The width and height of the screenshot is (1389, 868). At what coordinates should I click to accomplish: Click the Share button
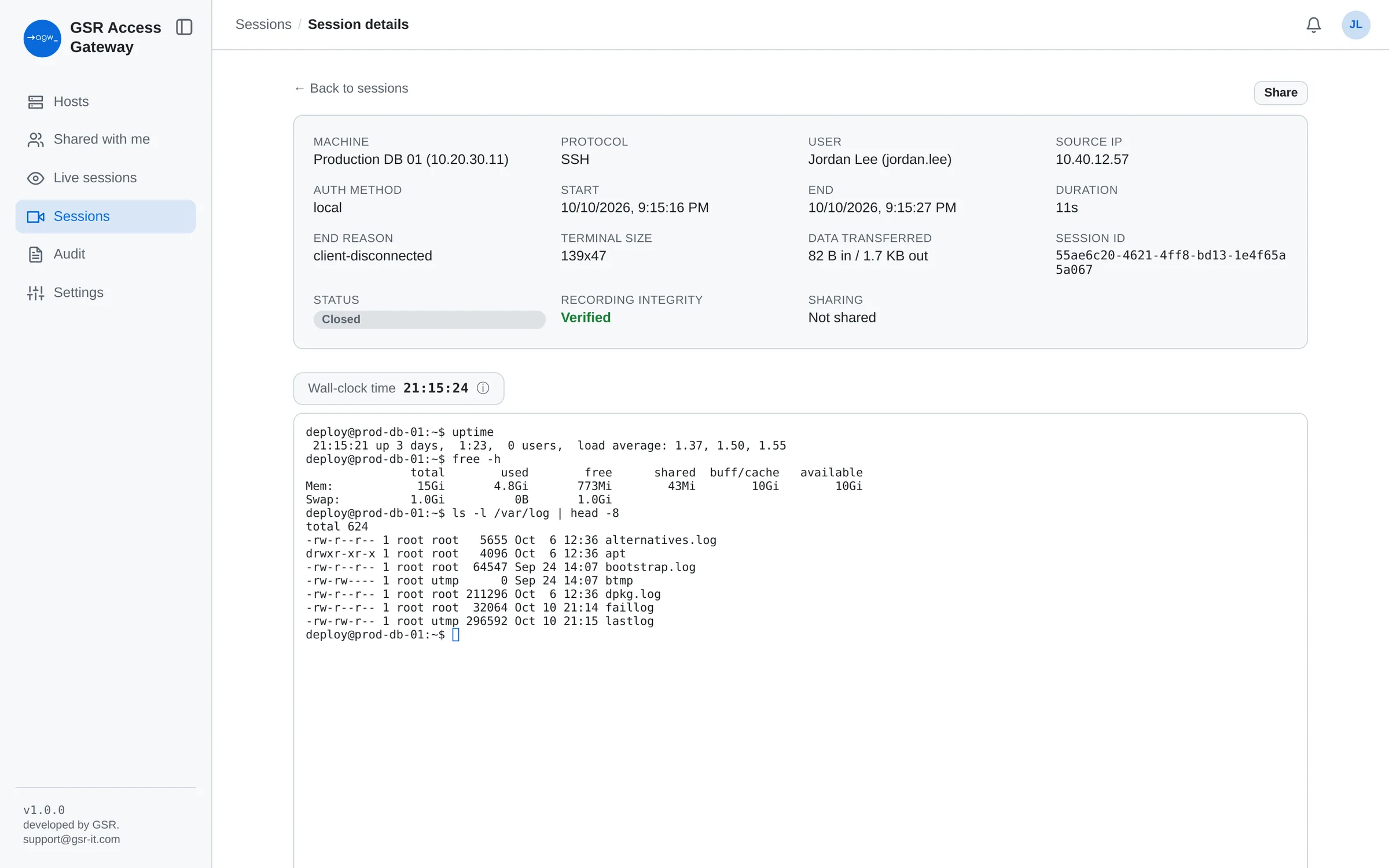[x=1280, y=93]
